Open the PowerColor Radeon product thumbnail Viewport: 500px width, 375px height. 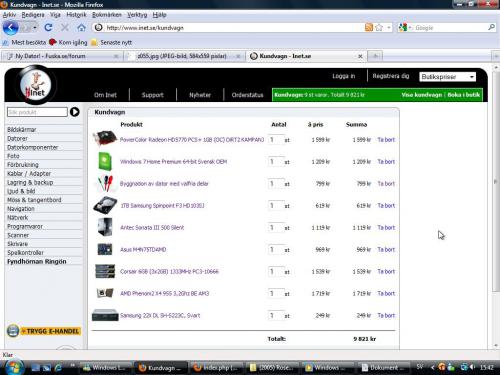tap(105, 138)
